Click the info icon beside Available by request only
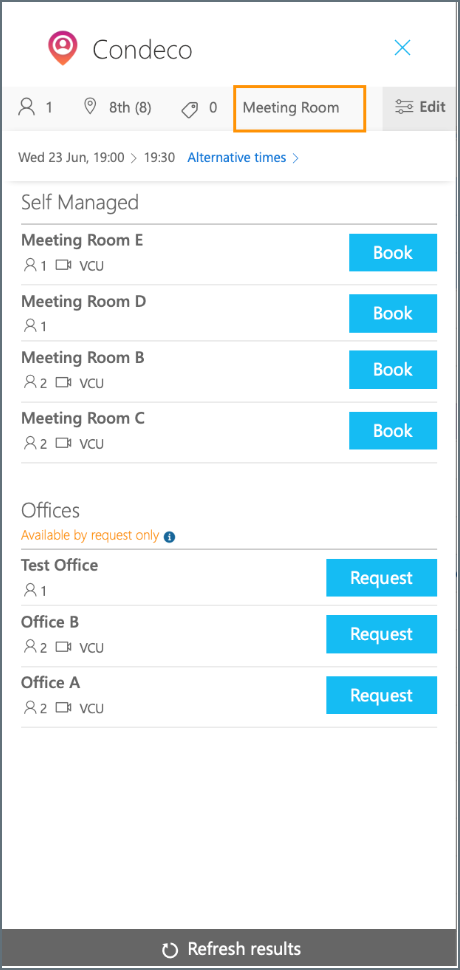 pos(169,537)
